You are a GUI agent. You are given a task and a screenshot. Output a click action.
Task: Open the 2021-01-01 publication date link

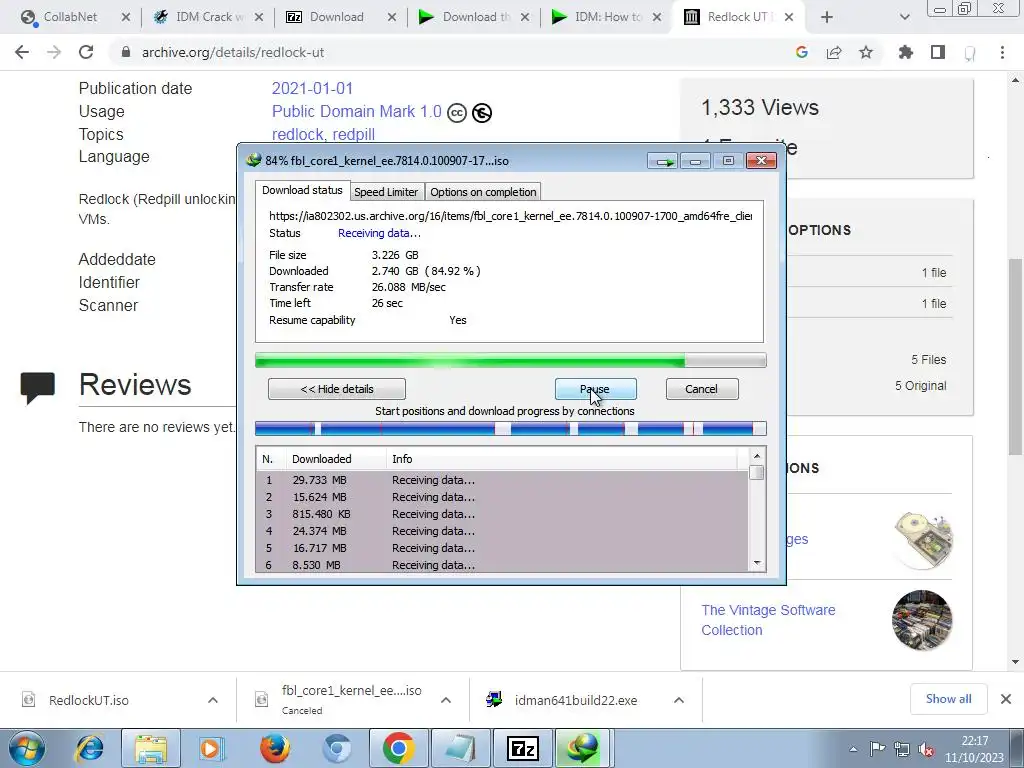pos(312,88)
